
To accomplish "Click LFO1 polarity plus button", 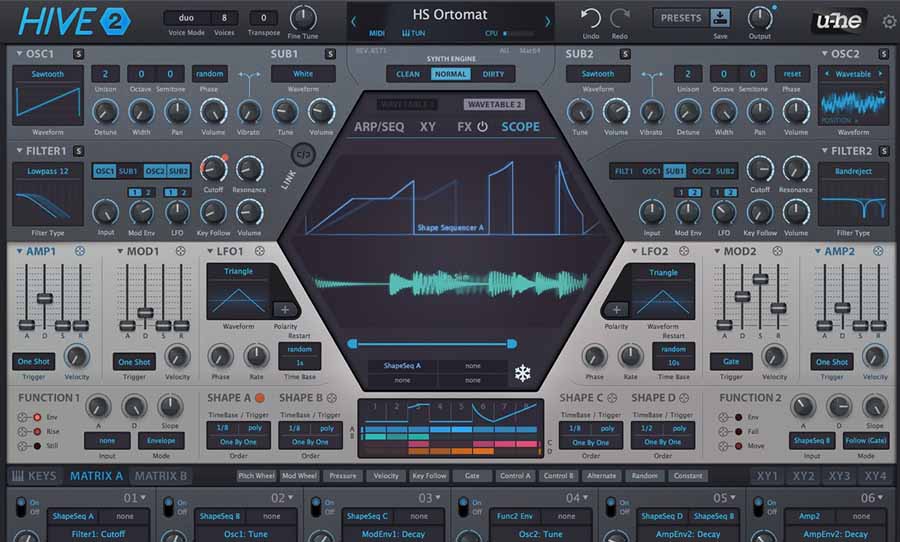I will coord(284,309).
